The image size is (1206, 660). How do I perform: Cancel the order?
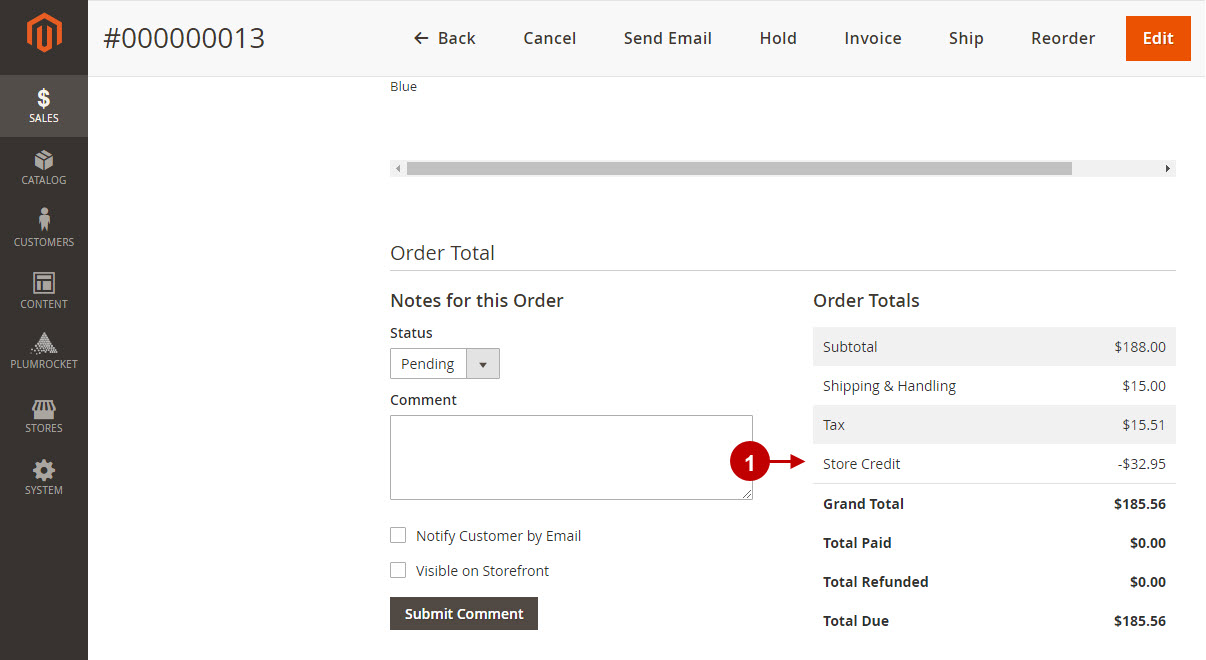click(x=550, y=38)
